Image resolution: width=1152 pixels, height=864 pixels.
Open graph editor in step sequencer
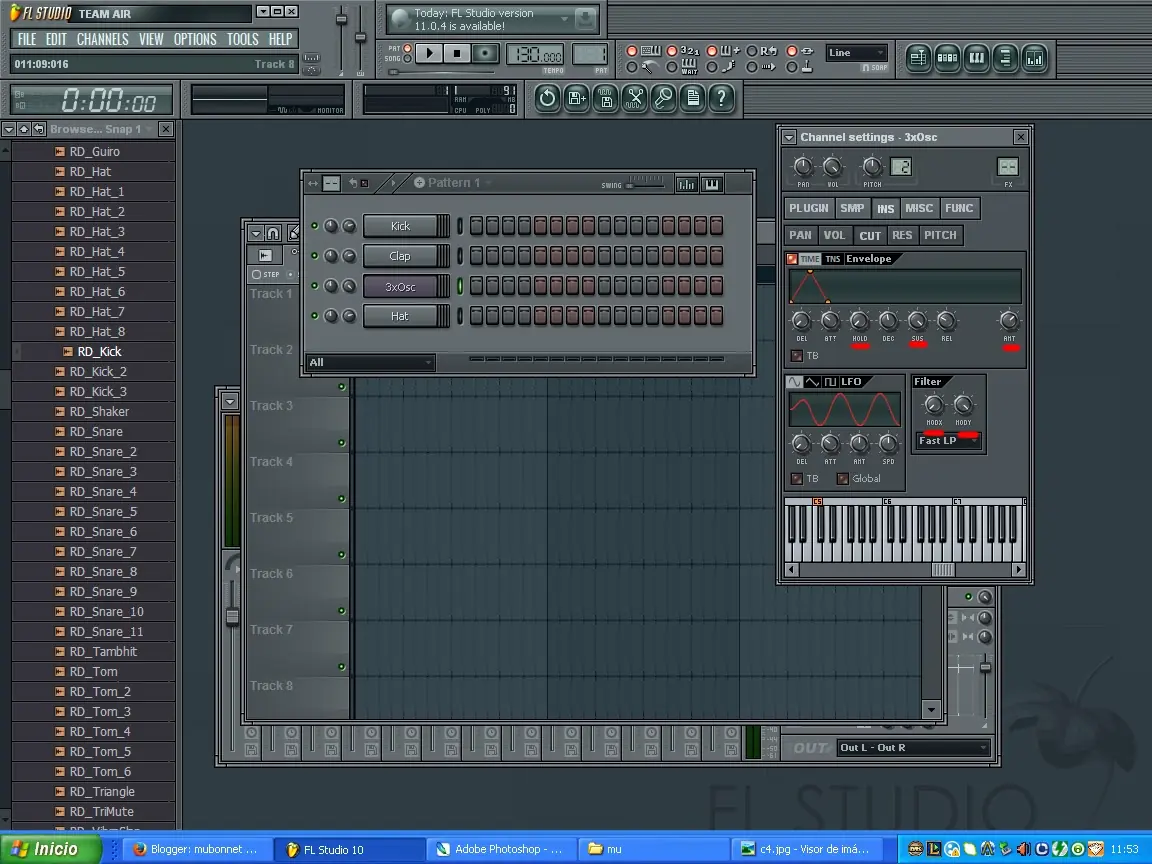[x=686, y=184]
